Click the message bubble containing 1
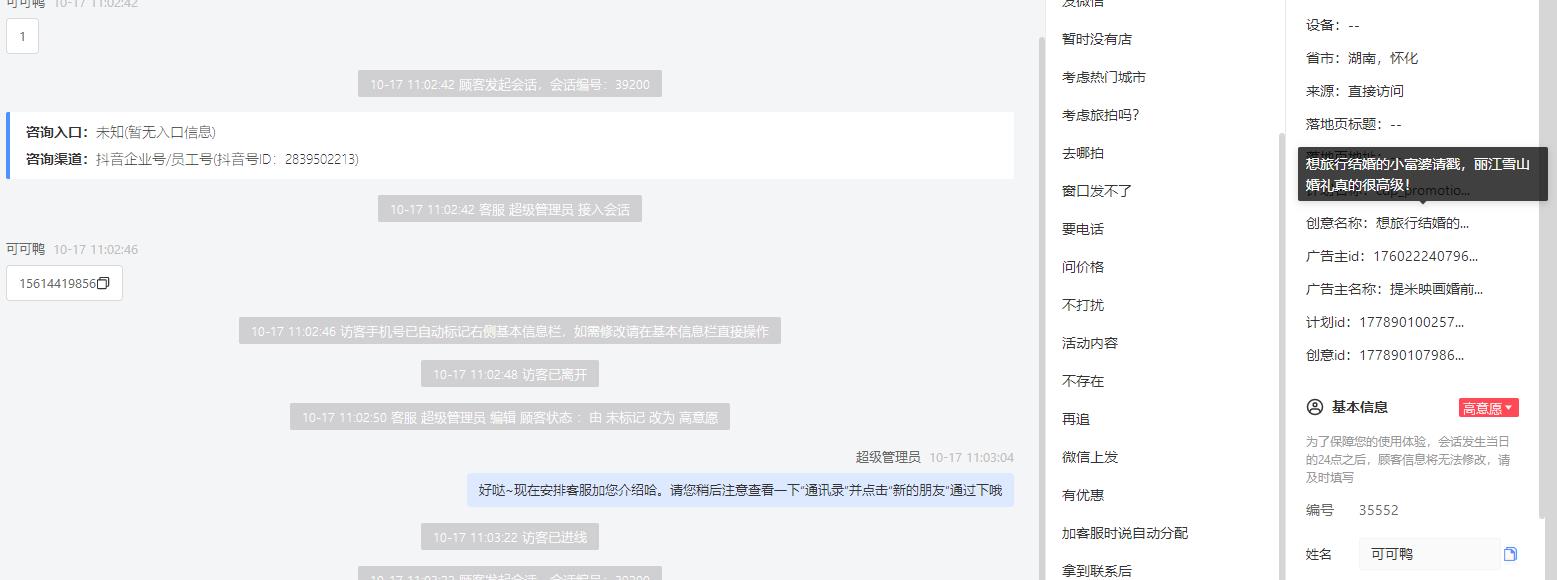The width and height of the screenshot is (1557, 580). [x=22, y=37]
